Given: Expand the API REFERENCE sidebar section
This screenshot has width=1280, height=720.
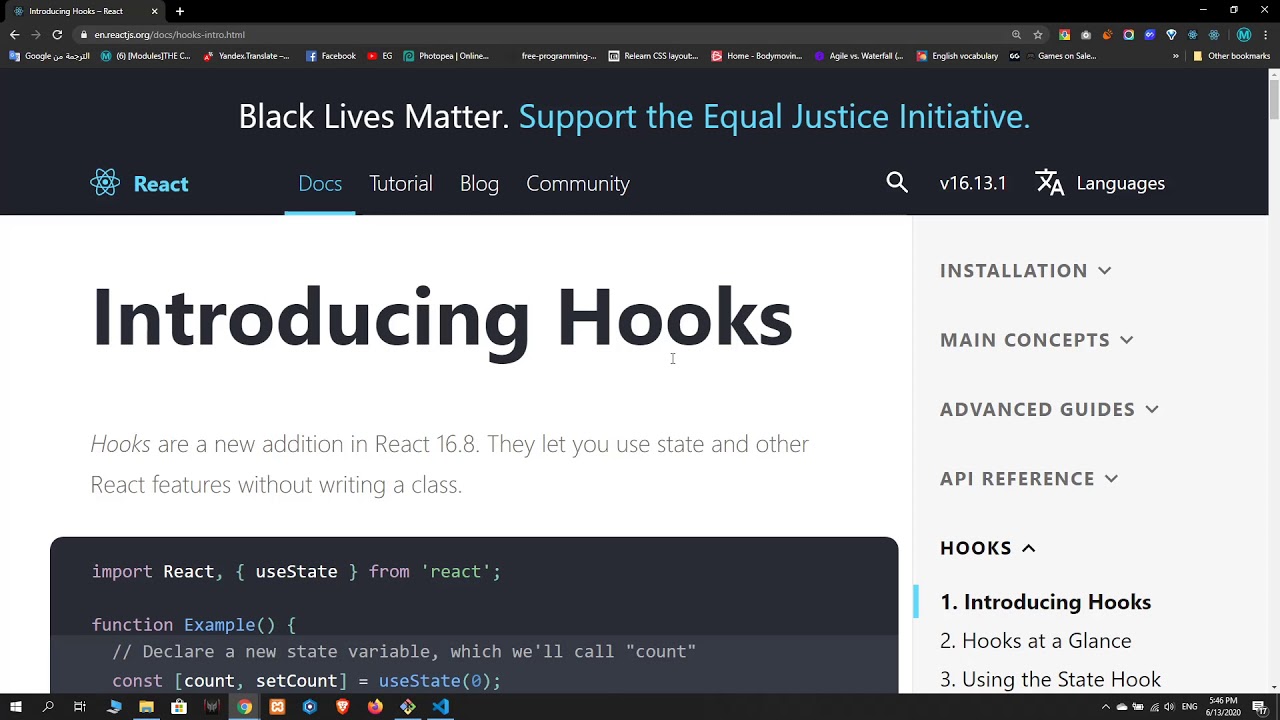Looking at the screenshot, I should 1029,478.
